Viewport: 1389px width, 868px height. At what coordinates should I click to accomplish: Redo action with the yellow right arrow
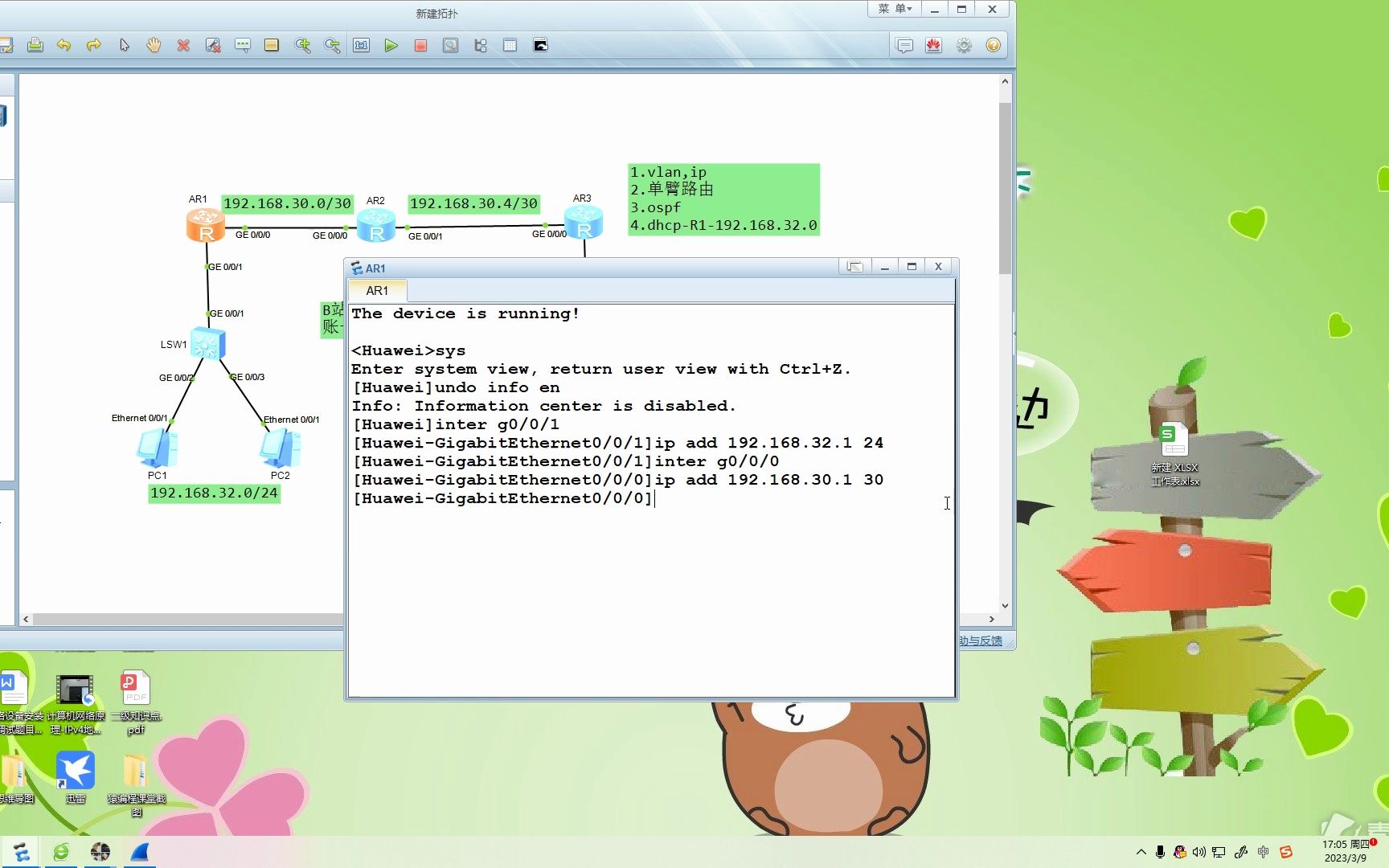(94, 45)
